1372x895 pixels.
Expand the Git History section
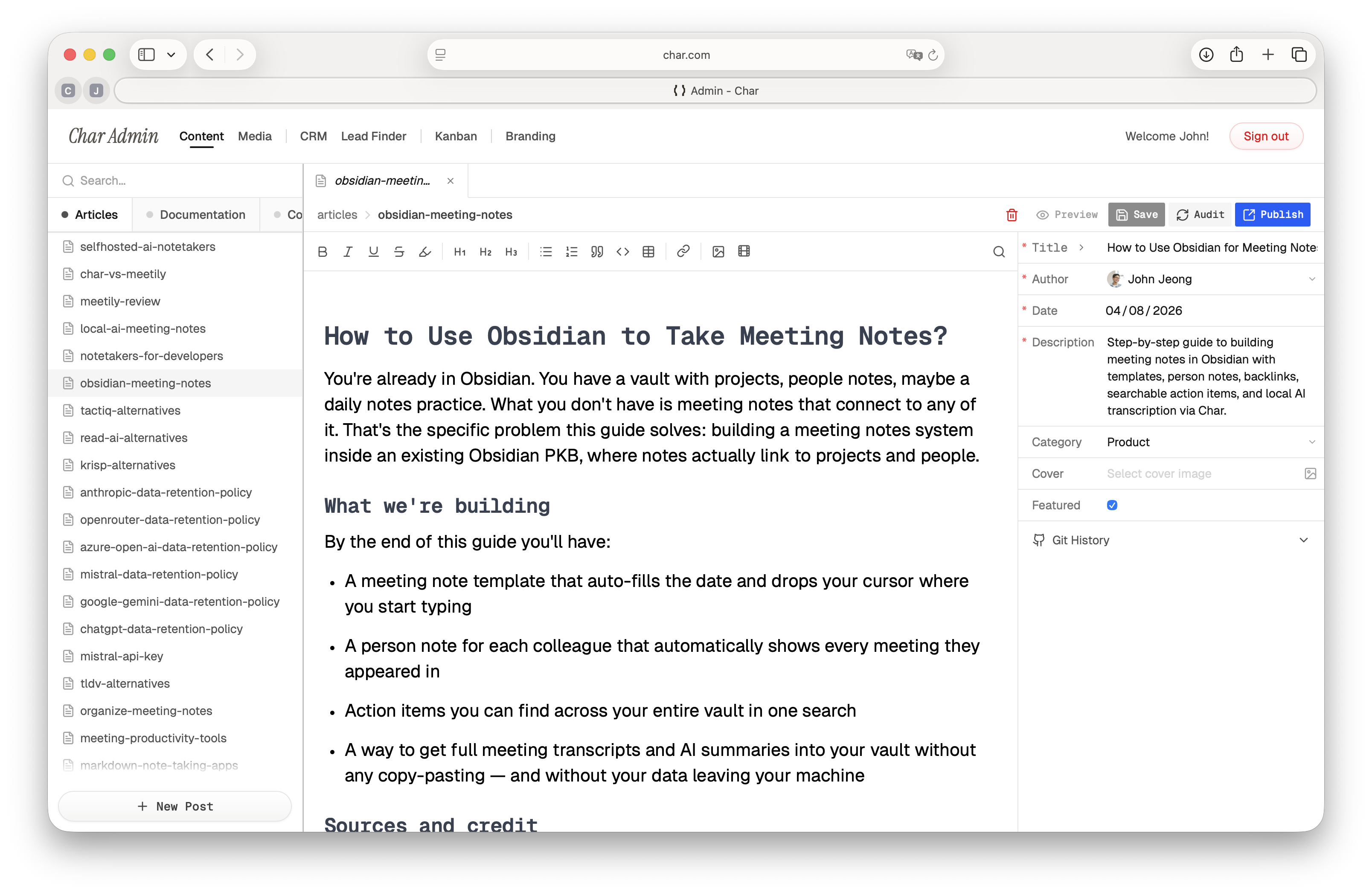(1171, 540)
